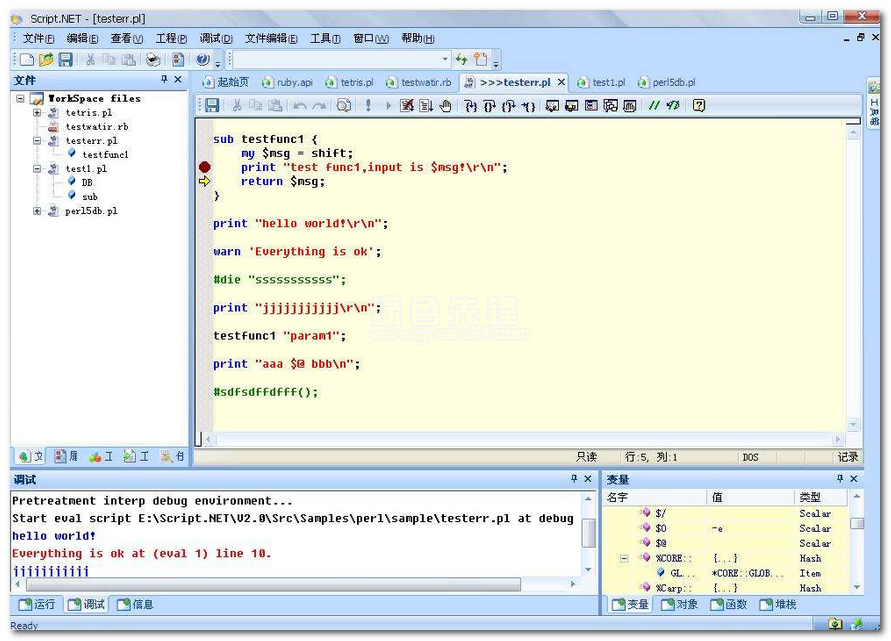Click the blue Help question mark icon

tap(202, 60)
